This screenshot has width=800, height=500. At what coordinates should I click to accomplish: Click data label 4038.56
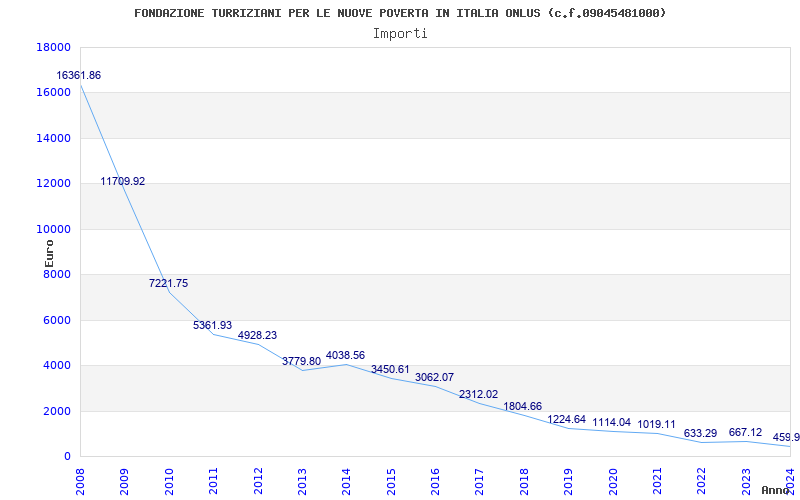pyautogui.click(x=345, y=355)
